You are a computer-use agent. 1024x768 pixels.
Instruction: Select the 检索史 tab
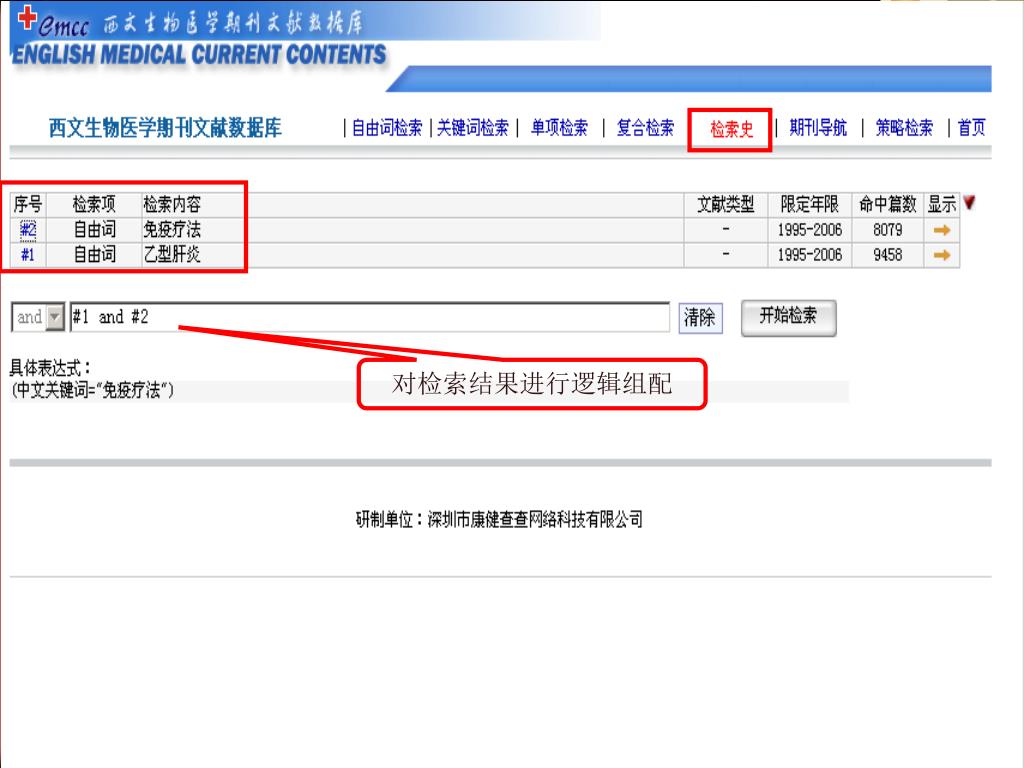coord(731,129)
